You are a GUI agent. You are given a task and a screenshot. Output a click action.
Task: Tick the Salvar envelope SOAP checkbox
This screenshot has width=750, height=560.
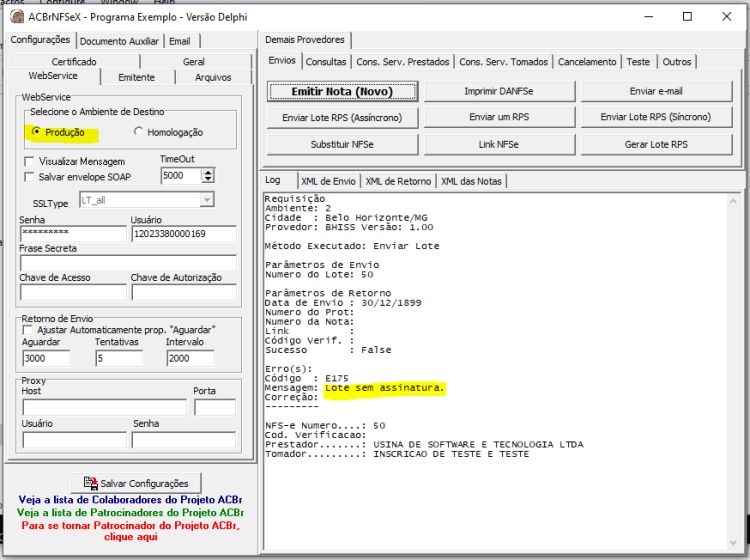(x=29, y=177)
